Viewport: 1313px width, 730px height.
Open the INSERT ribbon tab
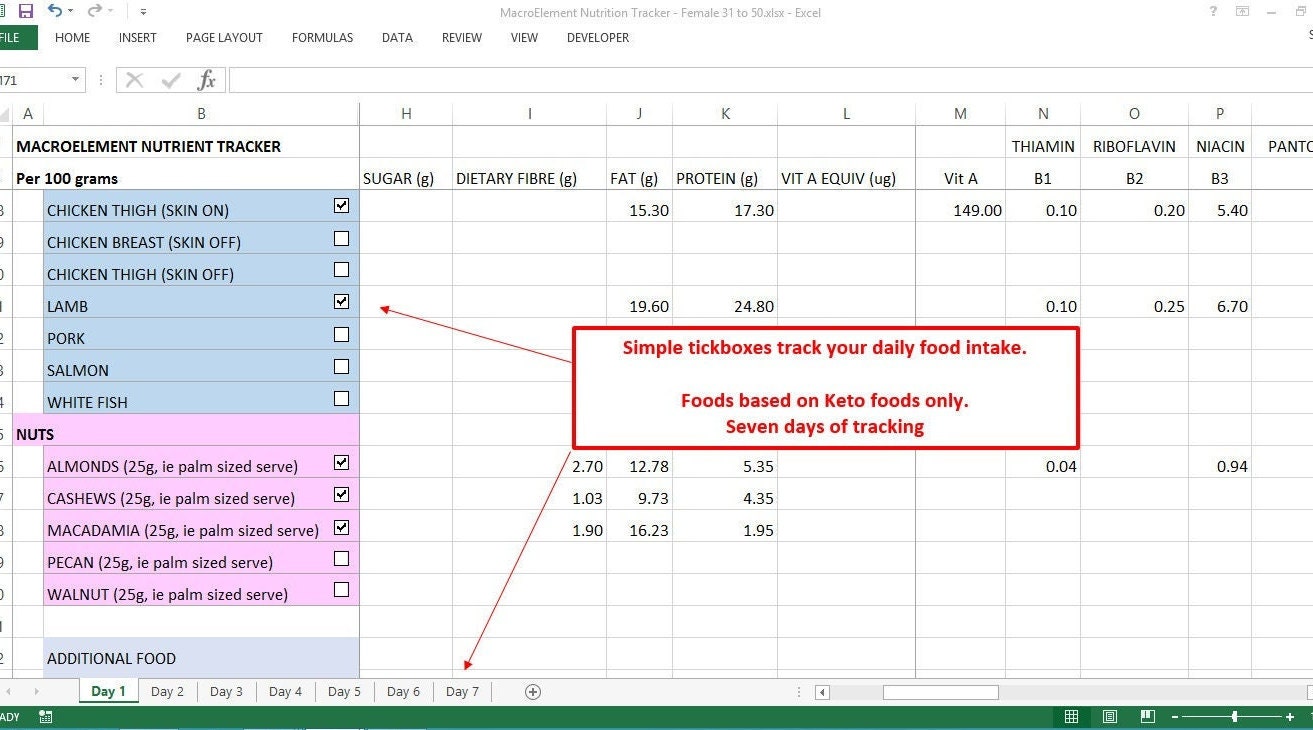click(x=137, y=38)
